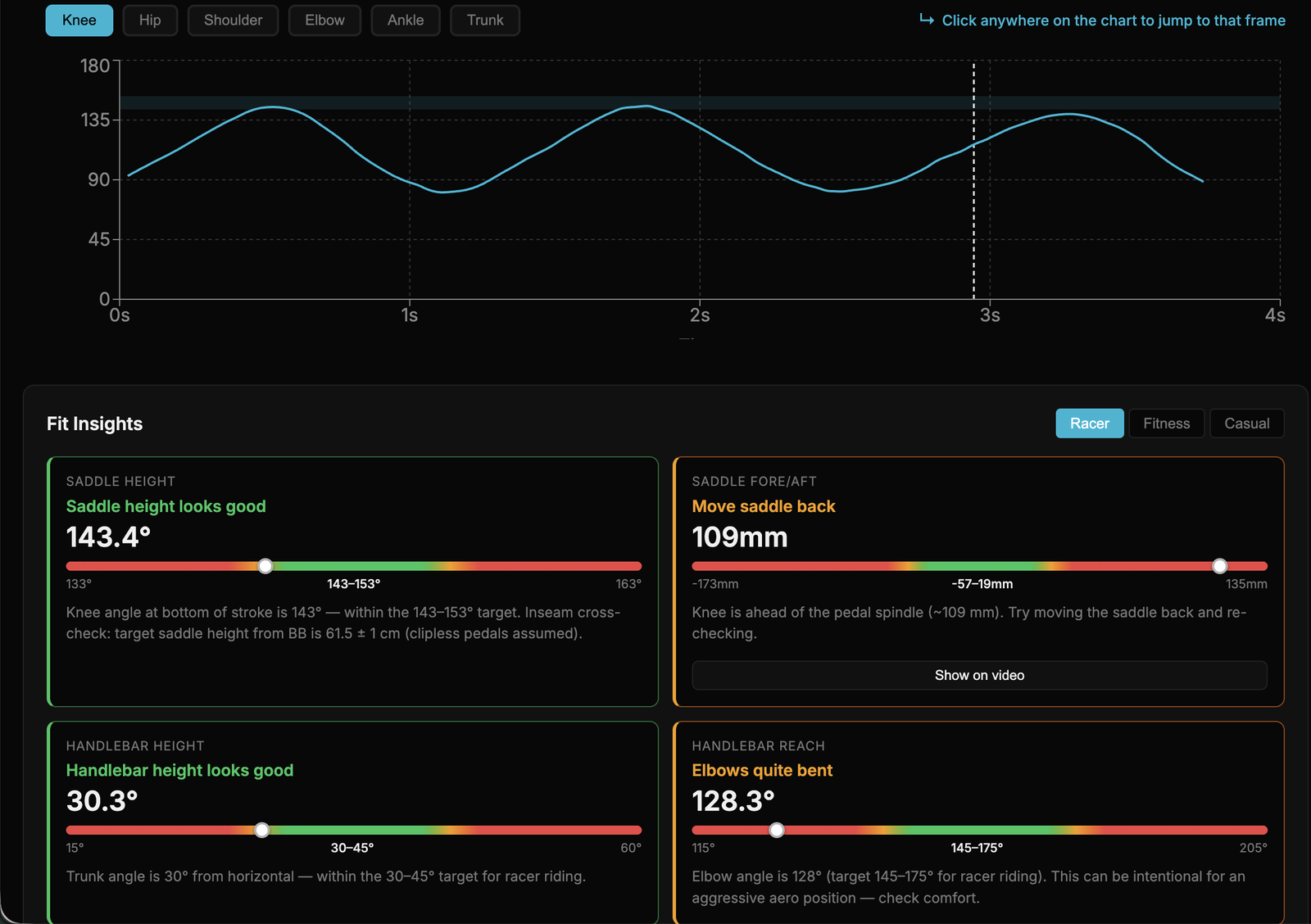This screenshot has width=1311, height=924.
Task: Click the 145–175° target range label
Action: [x=977, y=848]
